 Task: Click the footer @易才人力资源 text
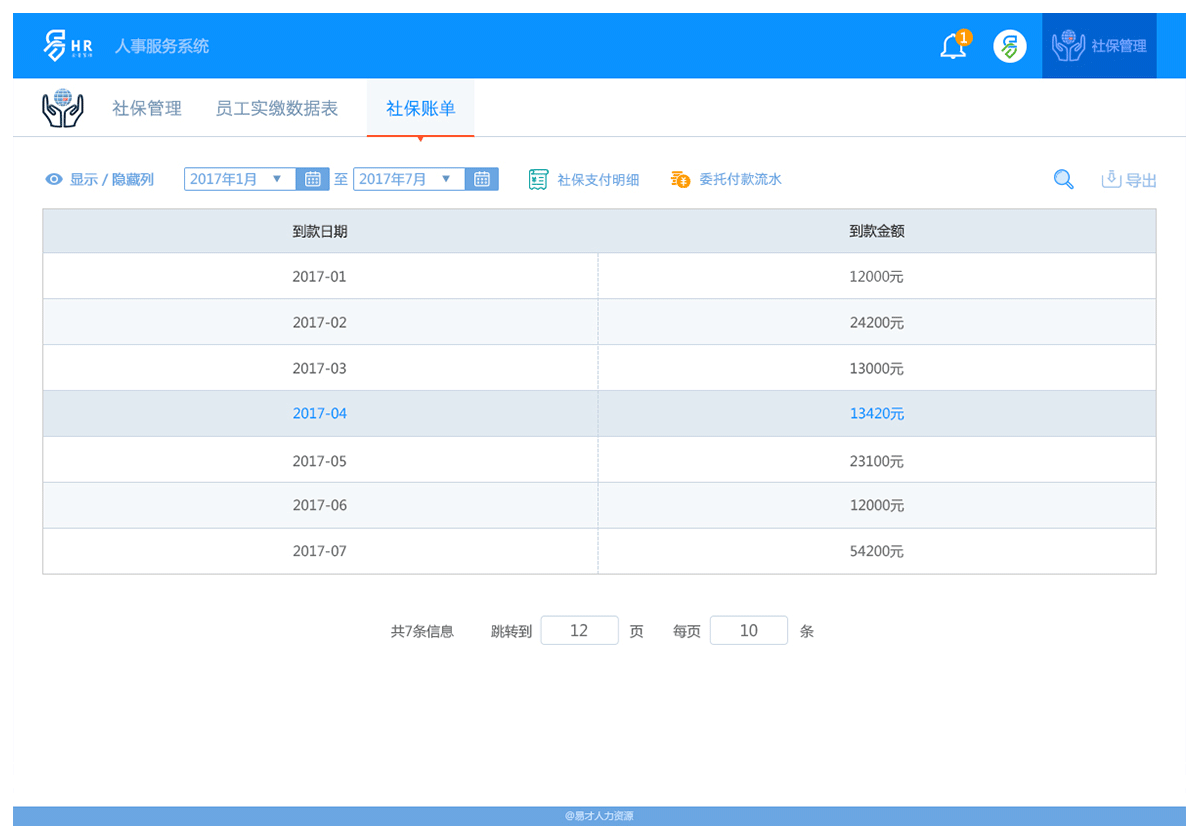[599, 816]
